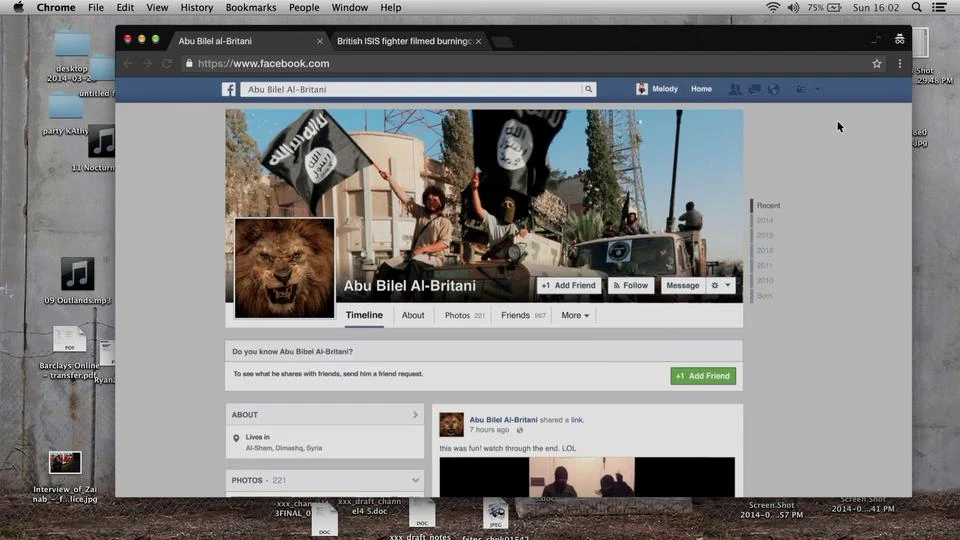Screen dimensions: 960x540
Task: Open the Chrome application menu
Action: point(56,7)
